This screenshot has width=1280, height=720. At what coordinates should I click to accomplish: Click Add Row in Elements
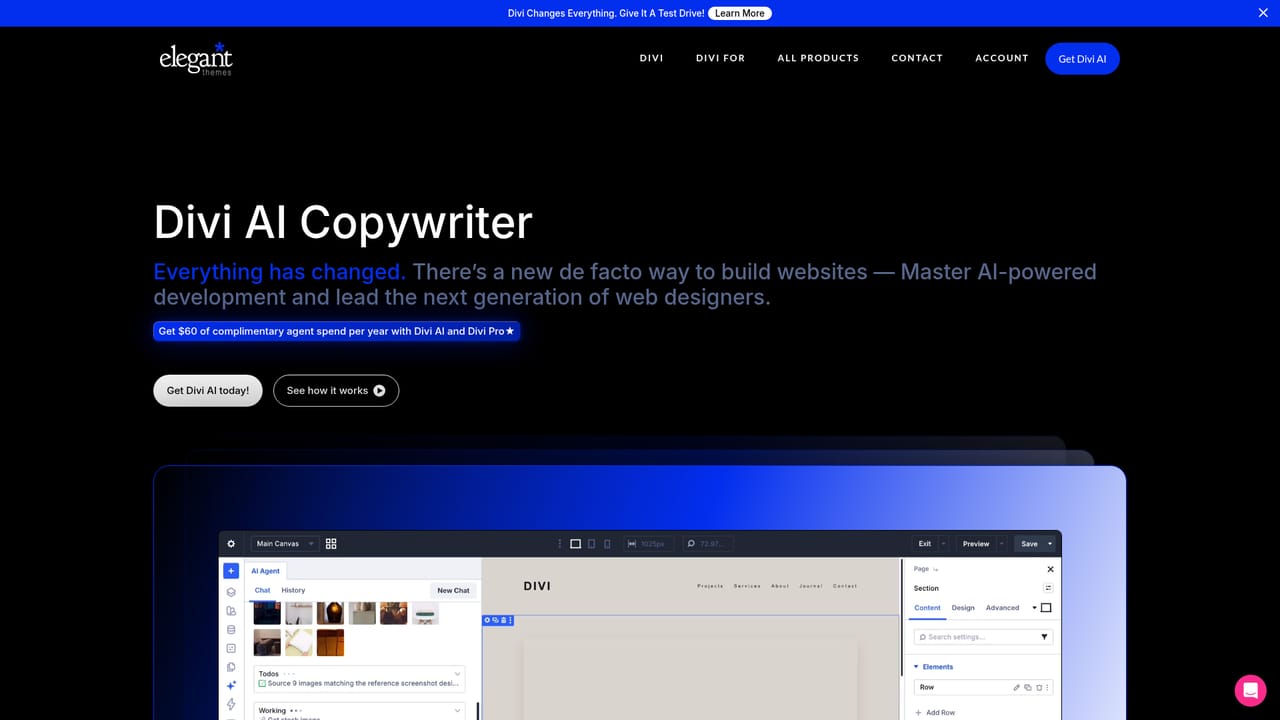[x=935, y=712]
